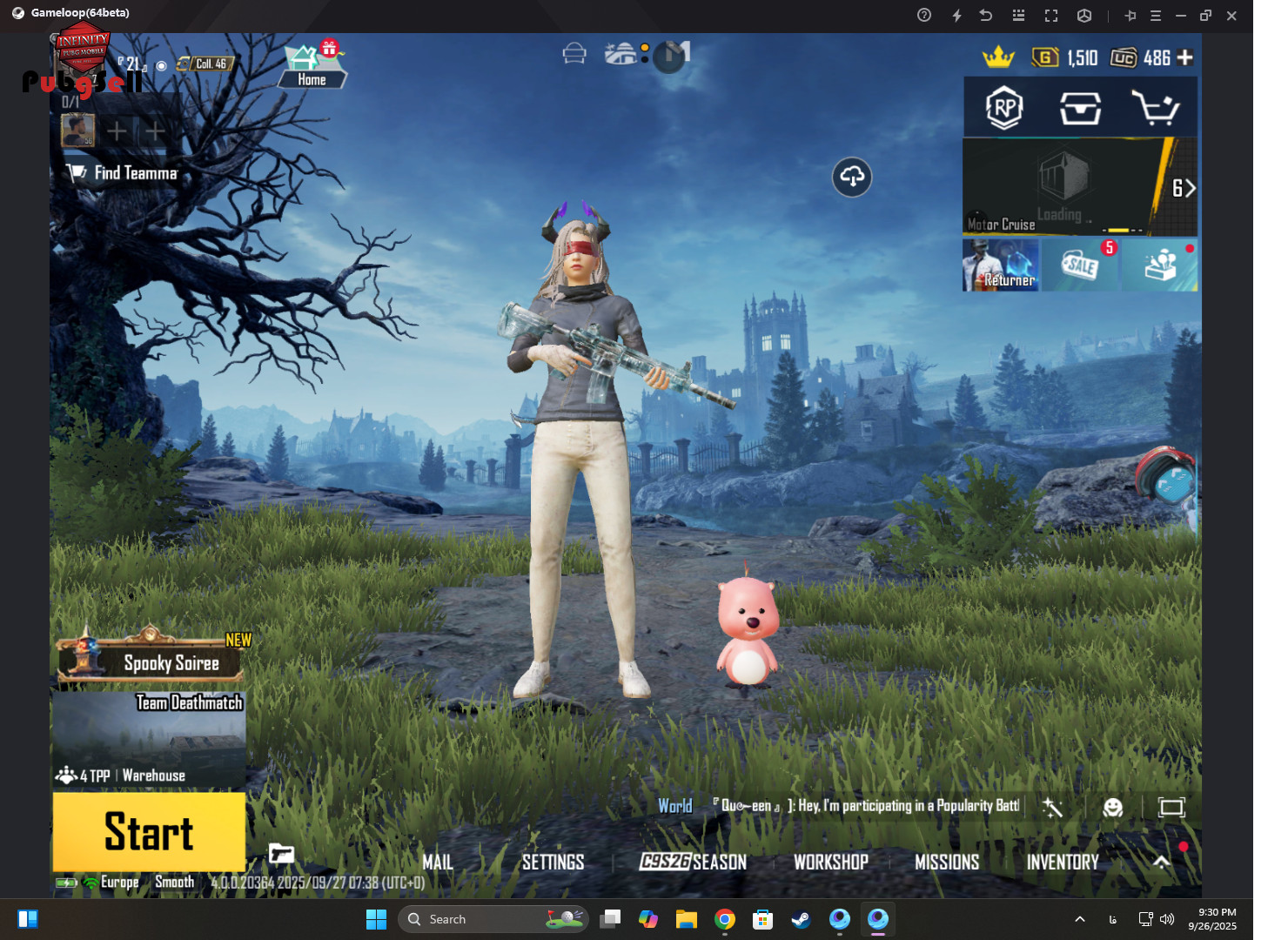Open the MISSIONS menu
The height and width of the screenshot is (940, 1288).
click(x=947, y=862)
